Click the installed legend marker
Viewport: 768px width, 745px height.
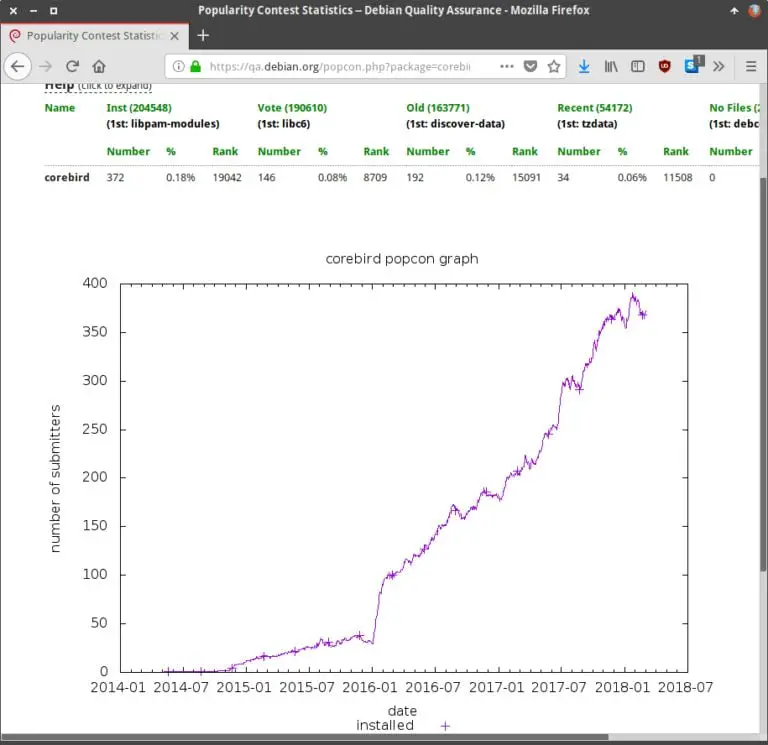tap(445, 726)
